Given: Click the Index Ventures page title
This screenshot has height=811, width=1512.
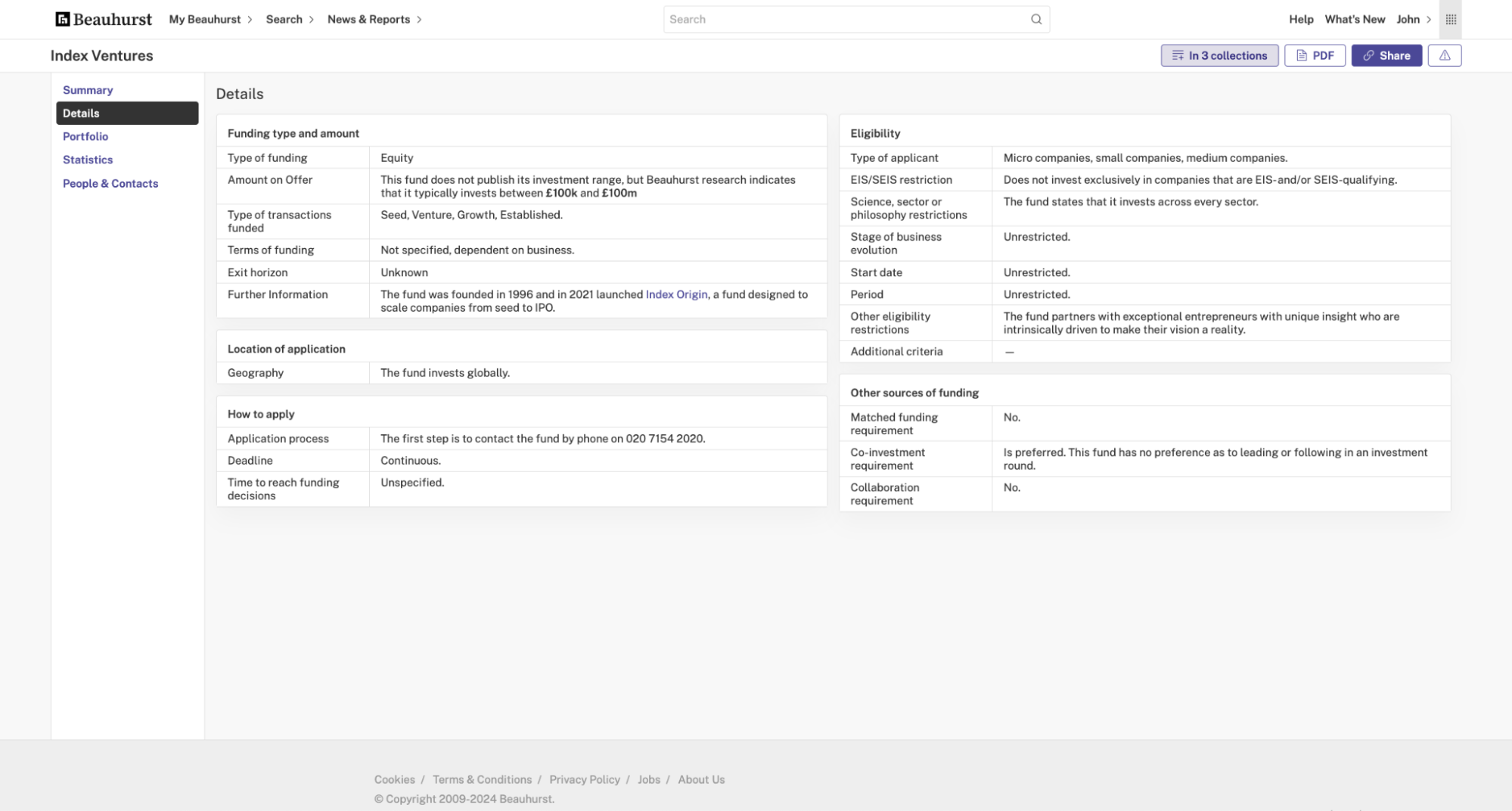Looking at the screenshot, I should pos(101,55).
